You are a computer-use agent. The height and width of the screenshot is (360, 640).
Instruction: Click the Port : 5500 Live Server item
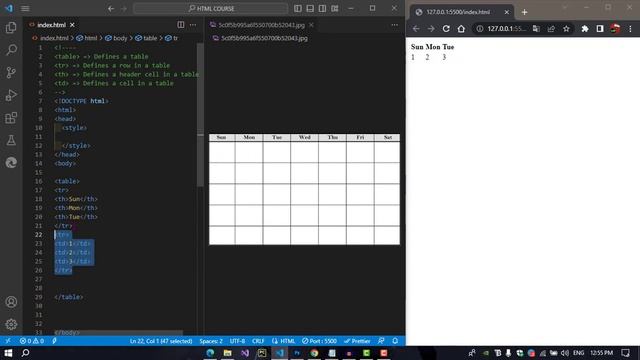pos(319,341)
